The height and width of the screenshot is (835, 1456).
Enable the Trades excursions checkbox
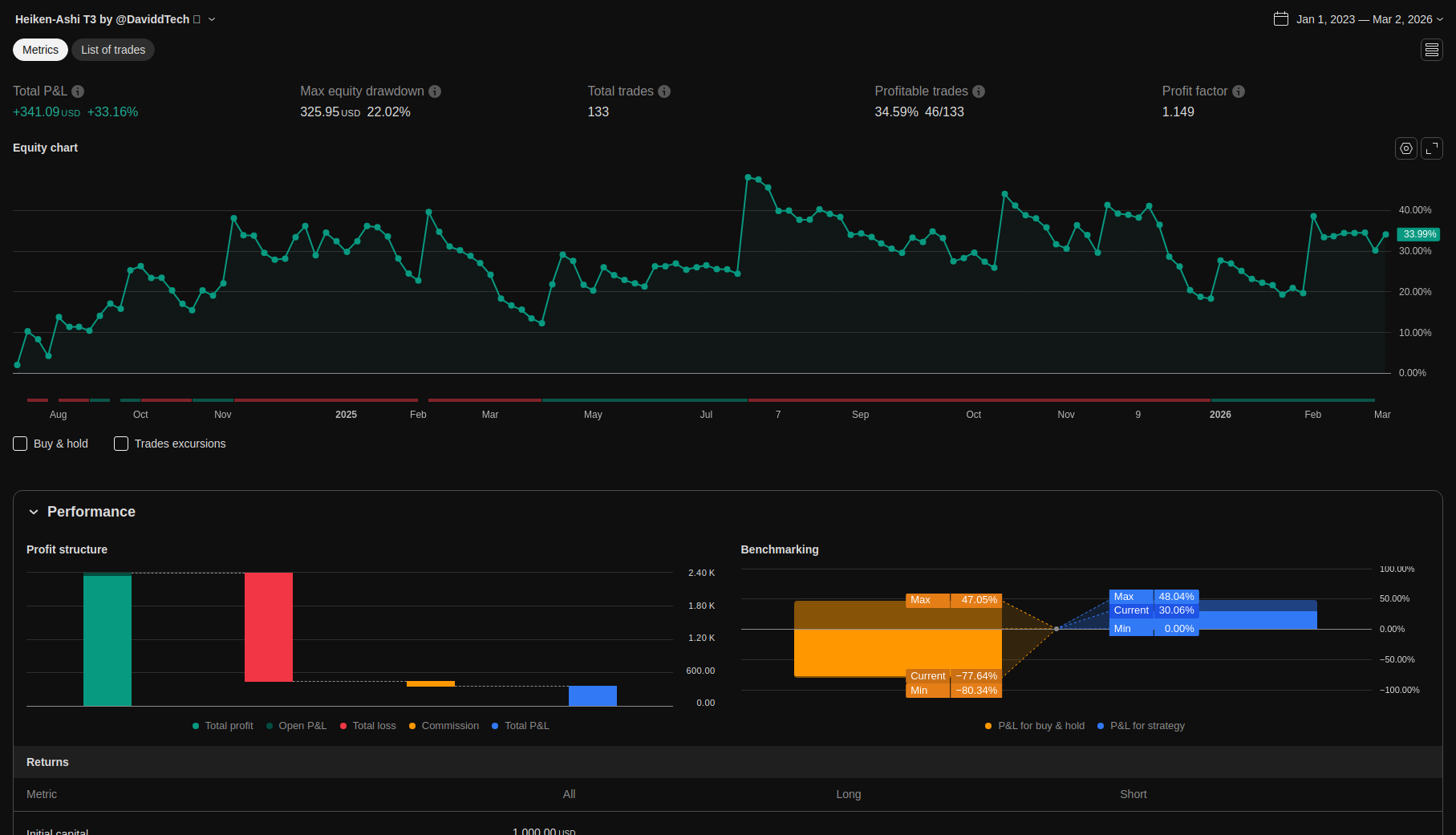tap(121, 444)
